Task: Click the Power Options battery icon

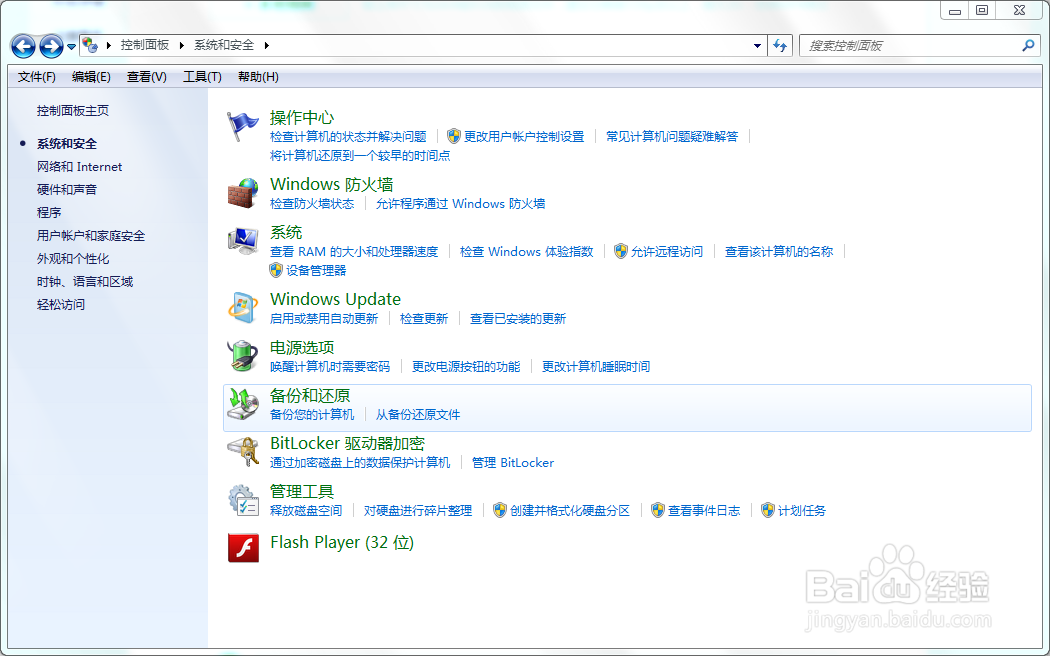Action: point(242,355)
